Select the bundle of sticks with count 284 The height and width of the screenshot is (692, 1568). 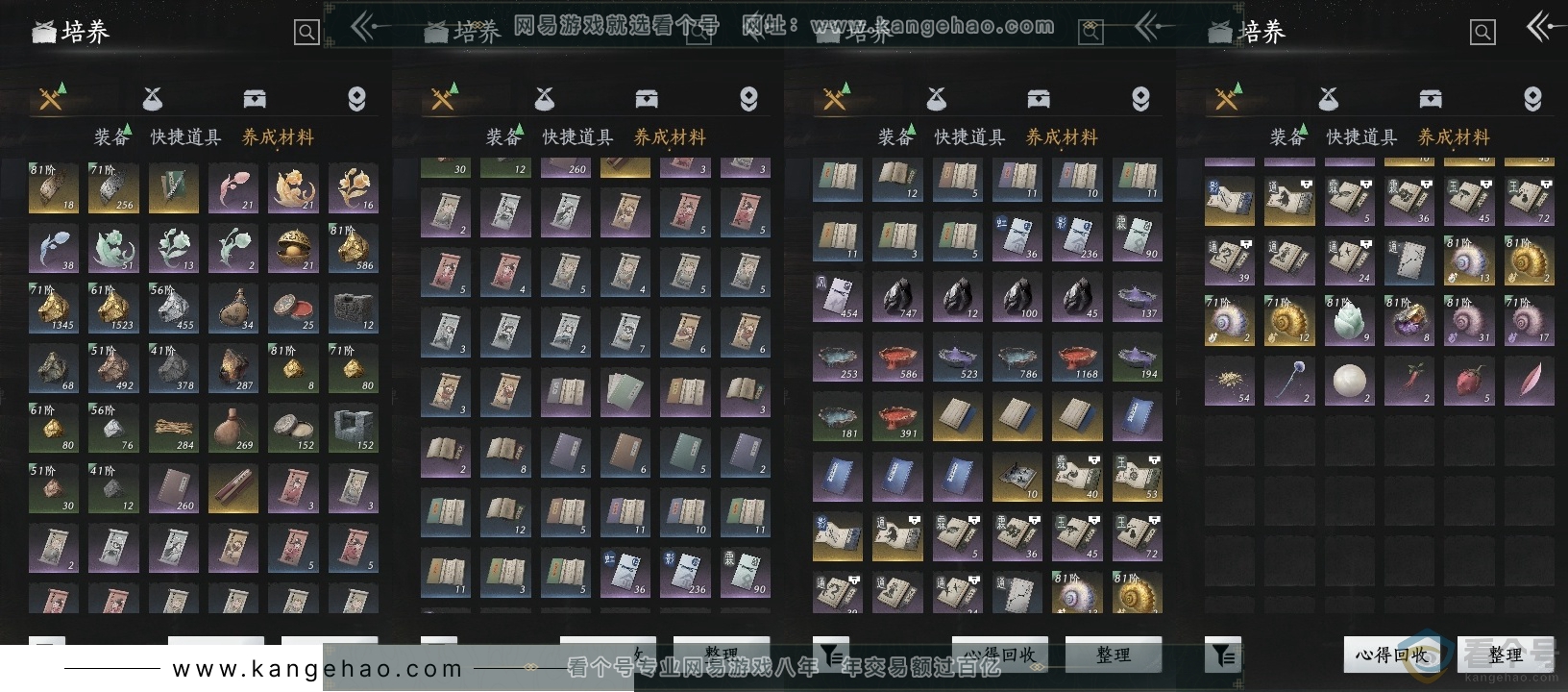click(x=174, y=429)
